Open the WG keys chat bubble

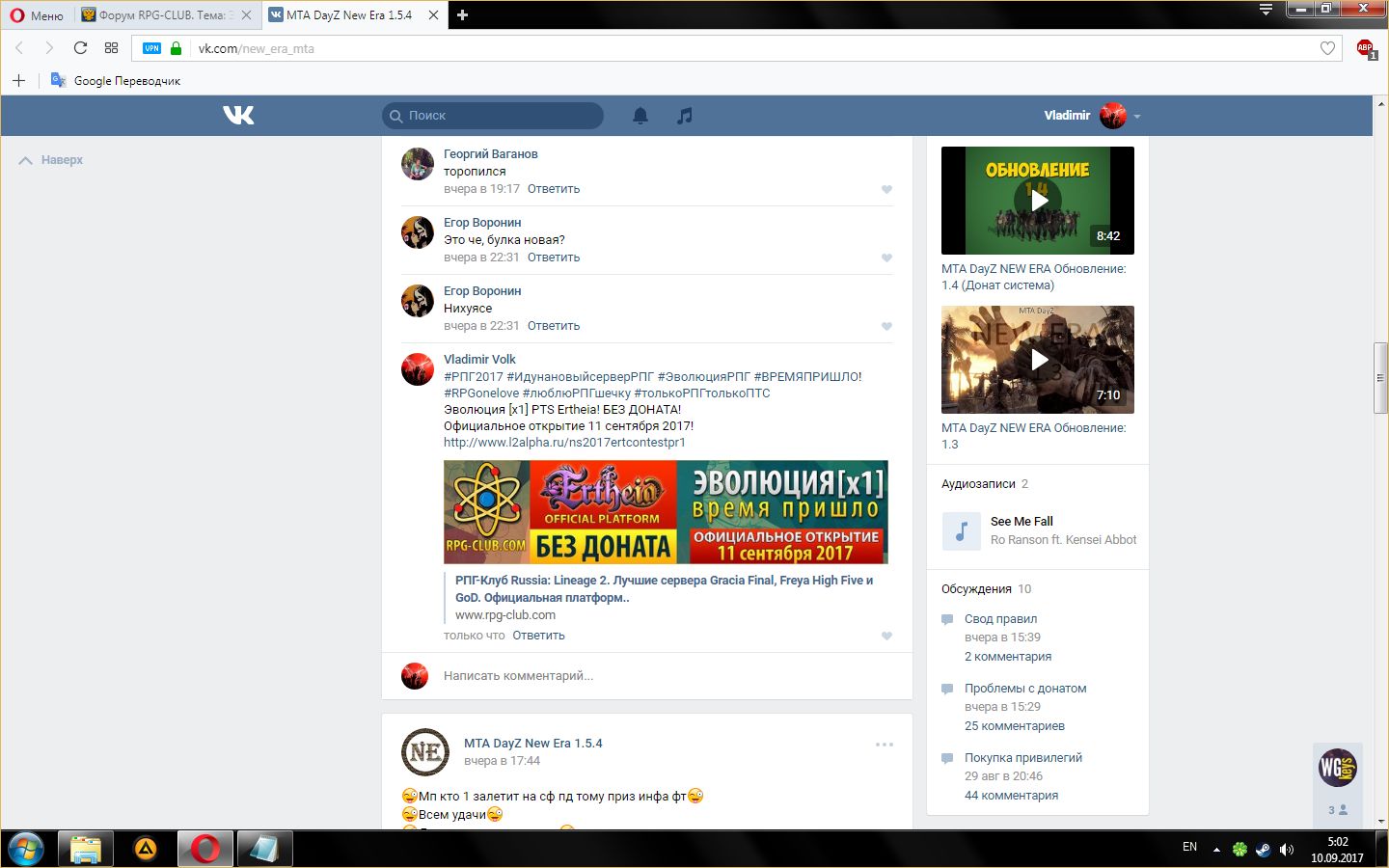1338,768
